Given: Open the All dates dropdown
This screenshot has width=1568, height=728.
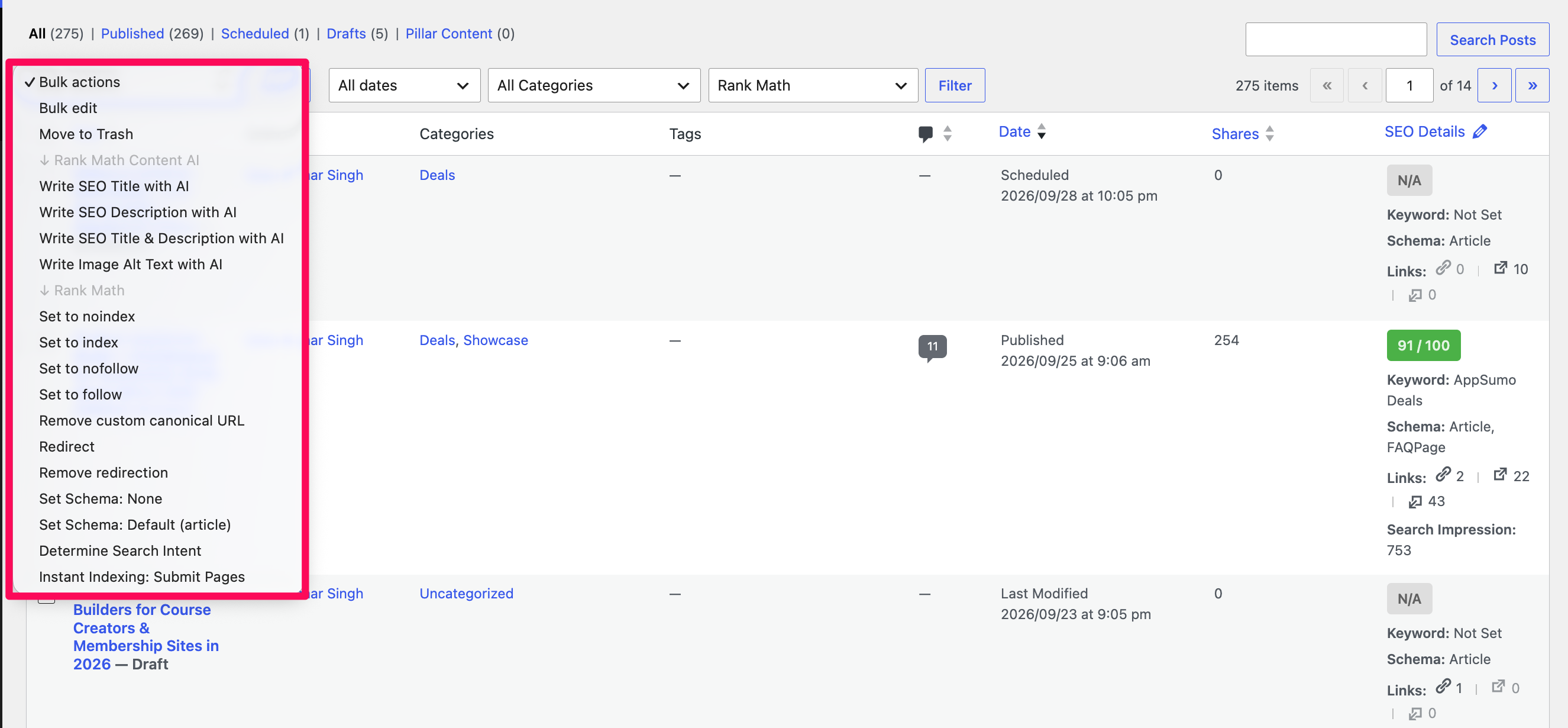Looking at the screenshot, I should [404, 86].
